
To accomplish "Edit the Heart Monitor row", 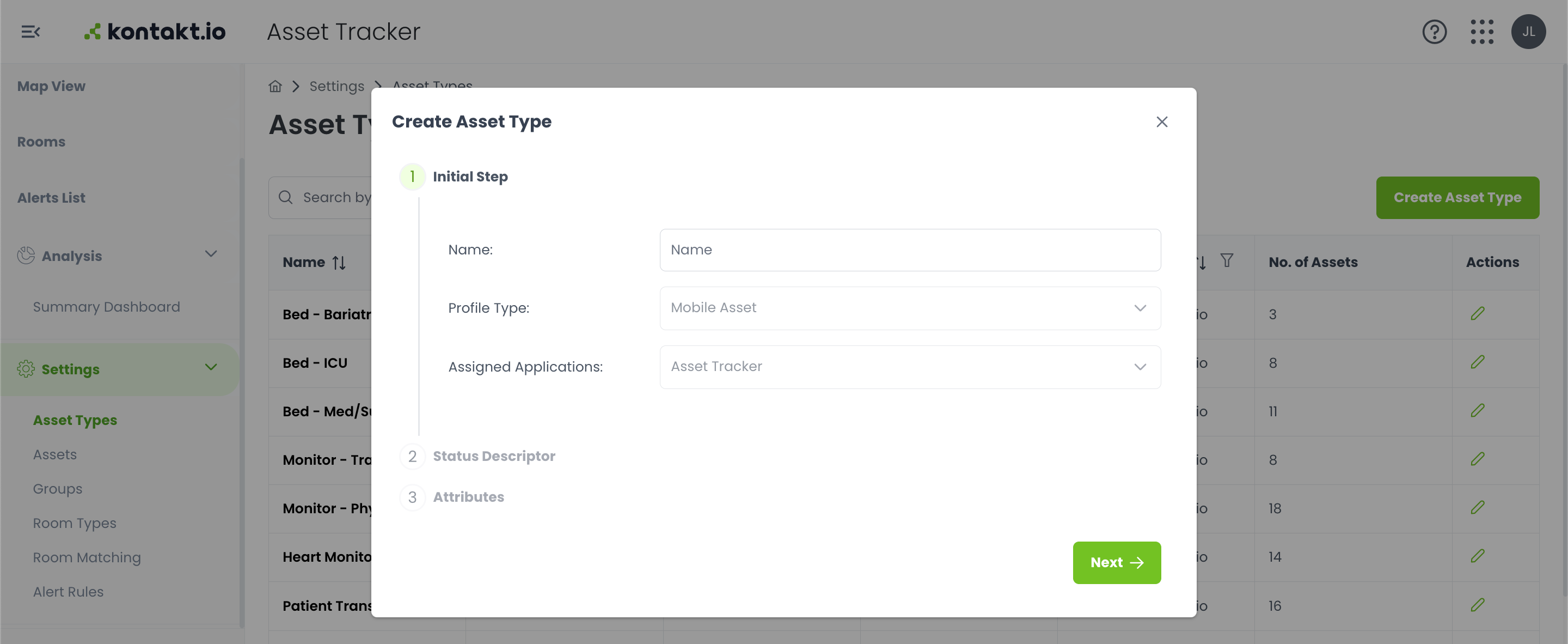I will click(1477, 556).
